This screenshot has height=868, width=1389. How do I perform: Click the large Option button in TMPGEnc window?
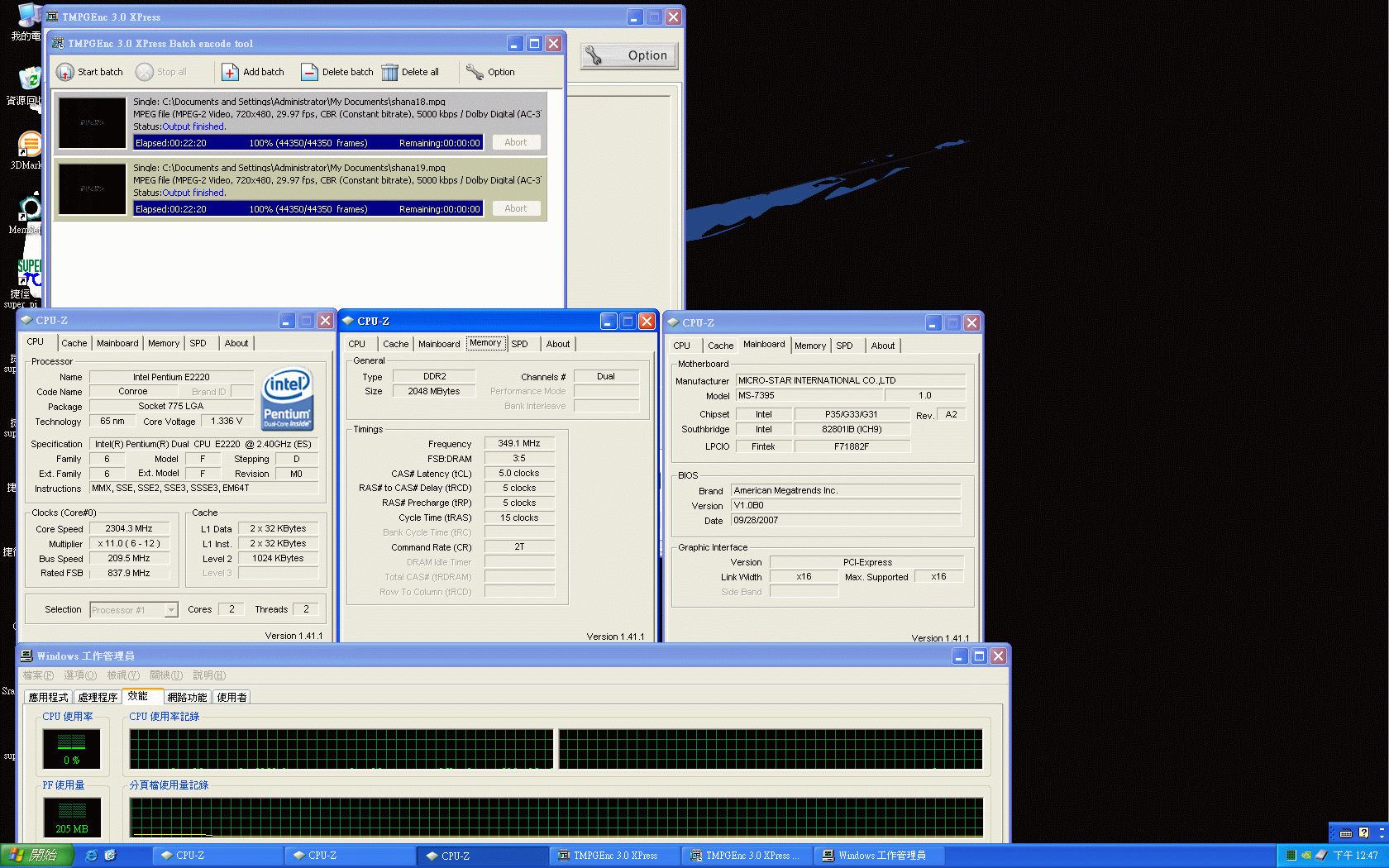(x=629, y=55)
